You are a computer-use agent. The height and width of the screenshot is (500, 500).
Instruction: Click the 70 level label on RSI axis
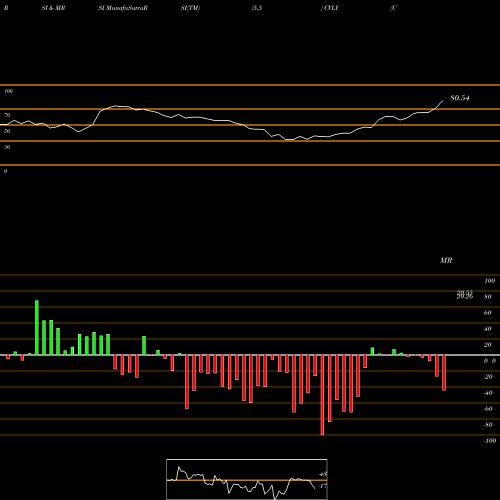(x=7, y=115)
